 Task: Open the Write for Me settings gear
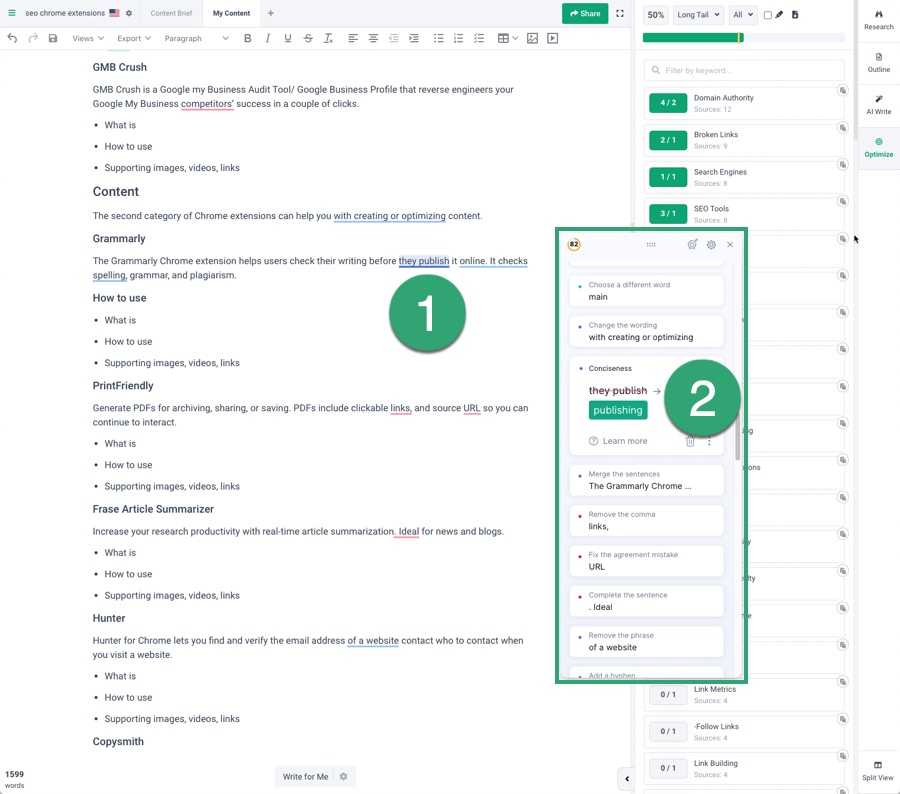(x=343, y=776)
